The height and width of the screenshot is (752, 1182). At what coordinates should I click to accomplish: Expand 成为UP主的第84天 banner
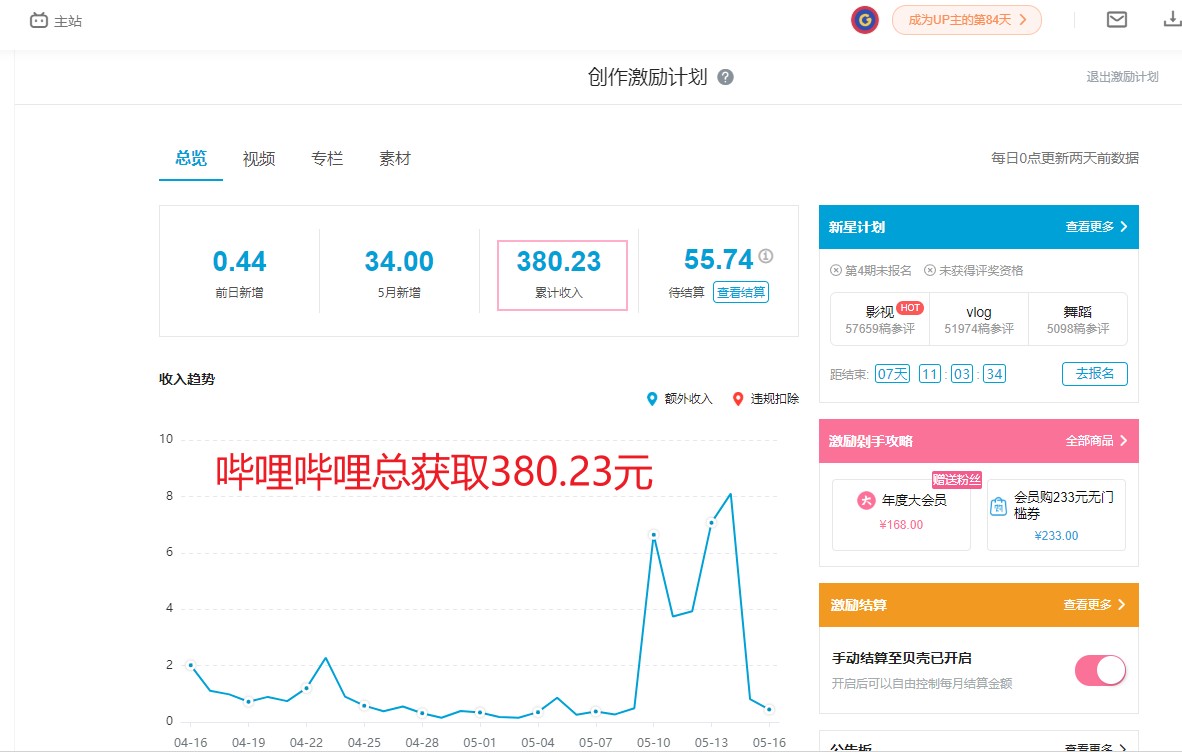point(966,20)
